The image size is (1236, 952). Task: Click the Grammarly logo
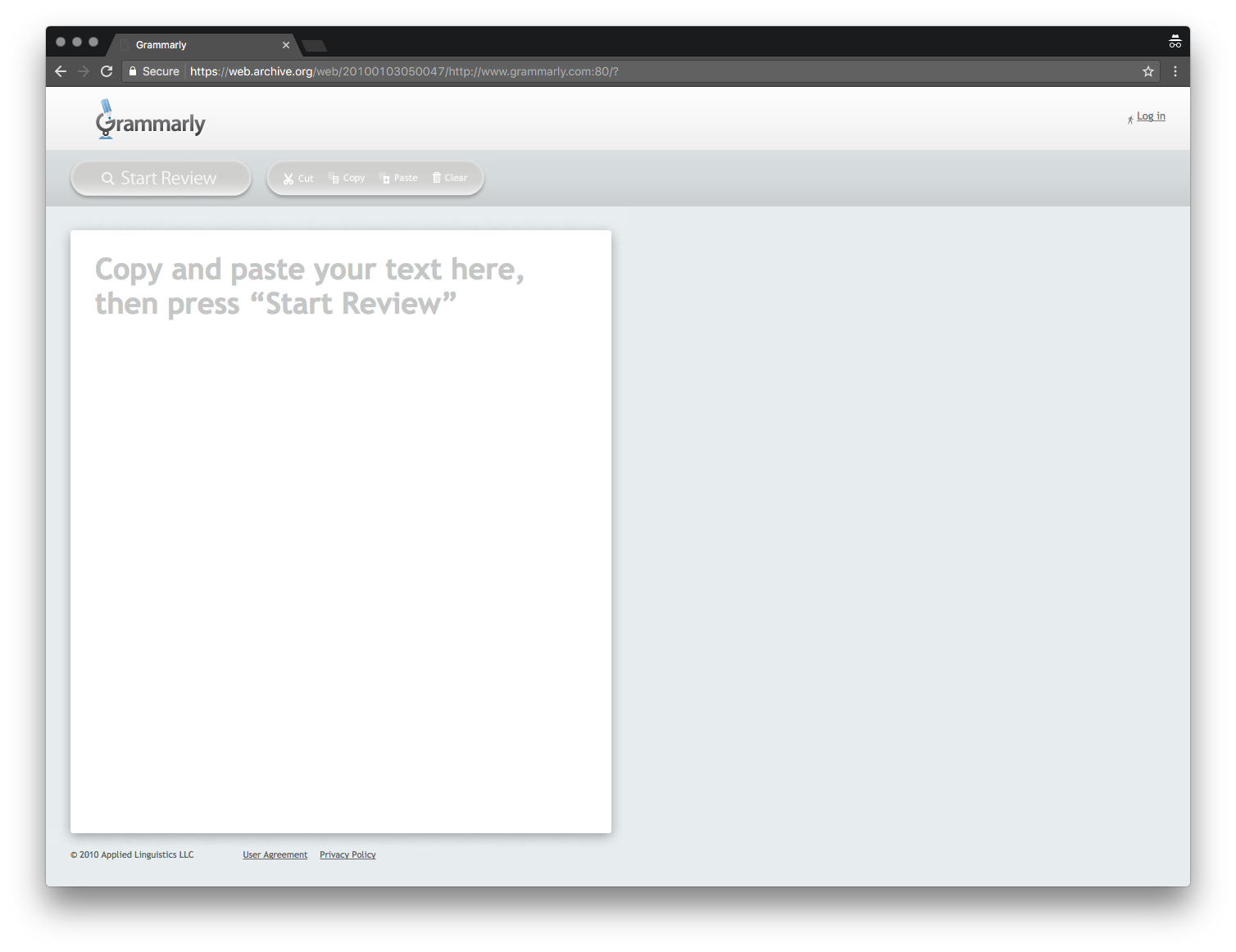tap(150, 120)
